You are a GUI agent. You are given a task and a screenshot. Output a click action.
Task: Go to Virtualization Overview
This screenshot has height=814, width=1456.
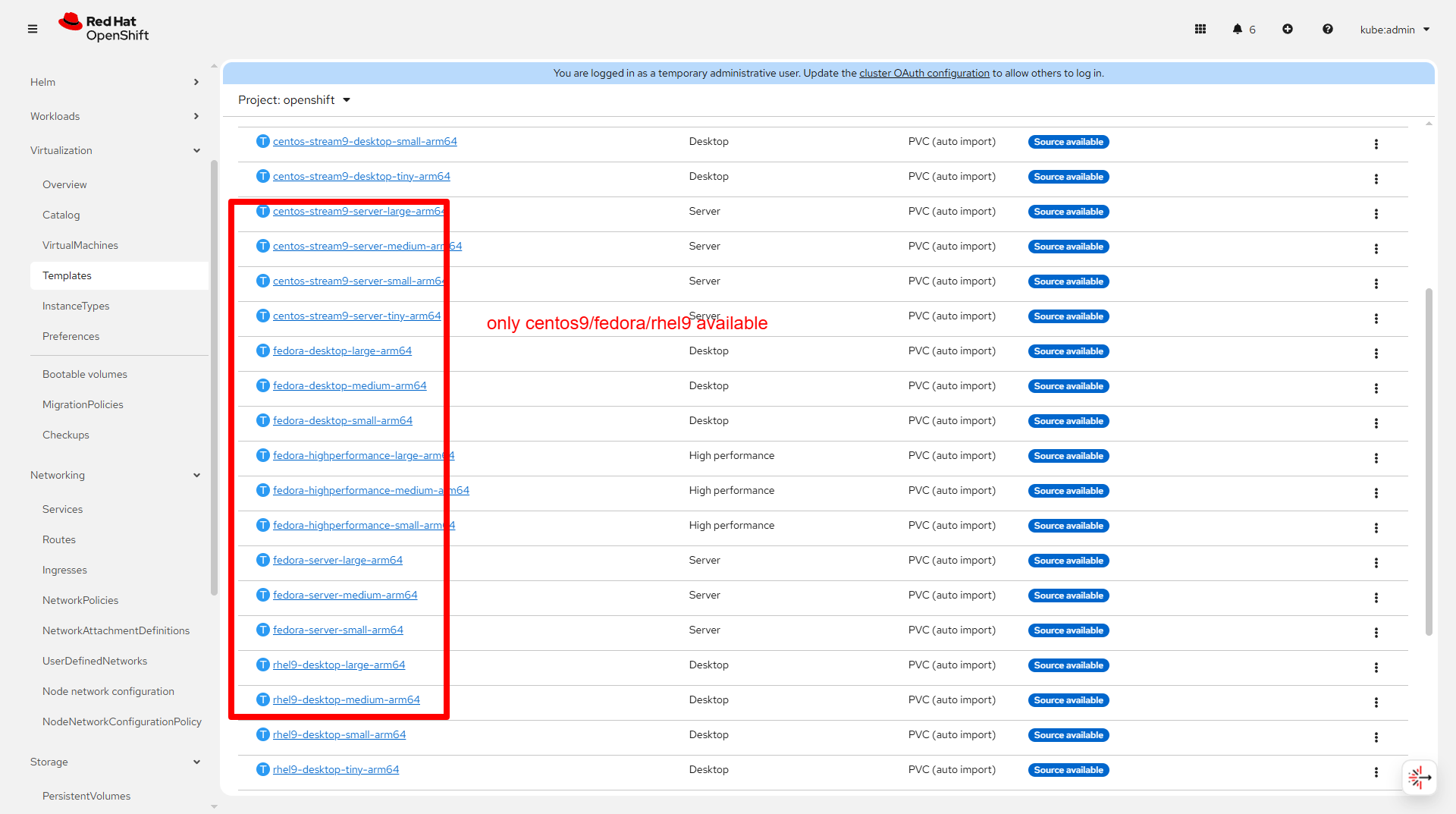coord(64,184)
